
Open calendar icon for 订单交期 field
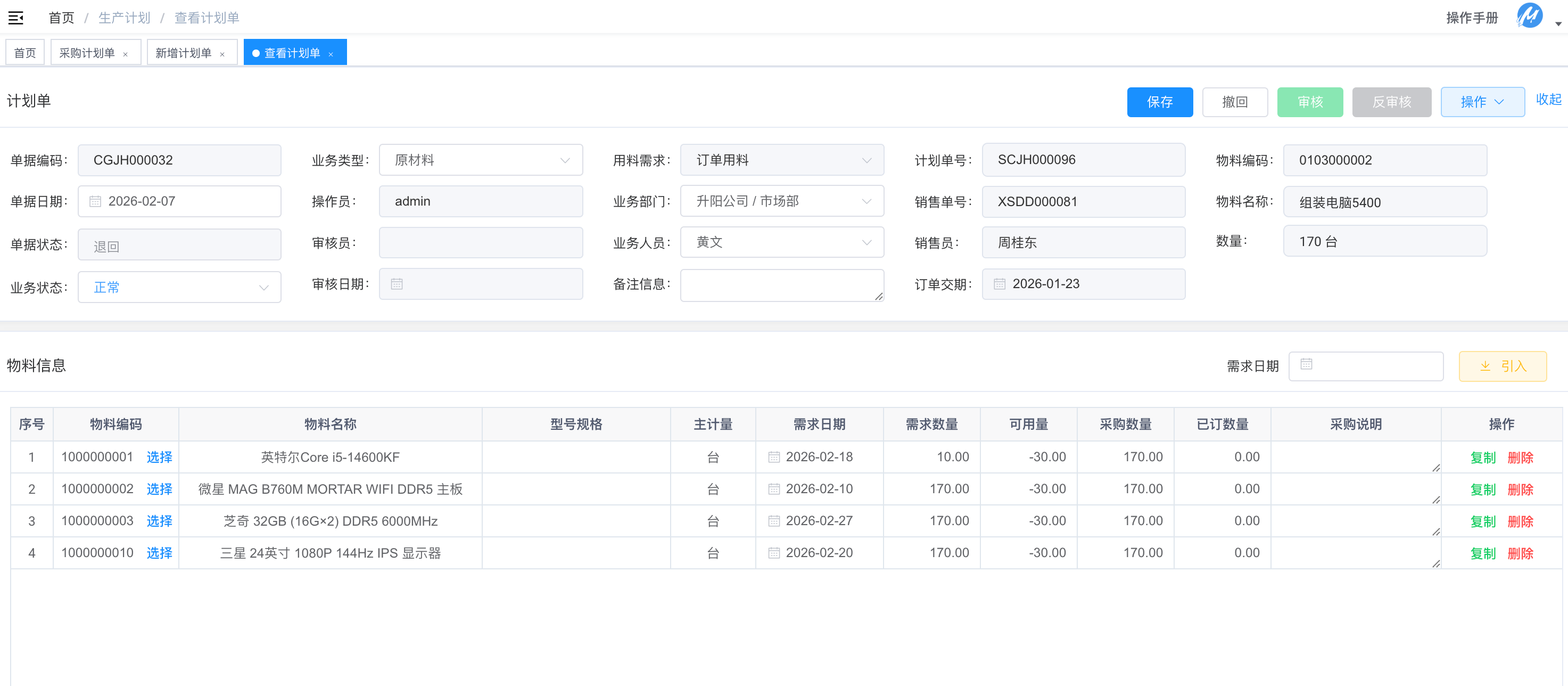click(1000, 284)
